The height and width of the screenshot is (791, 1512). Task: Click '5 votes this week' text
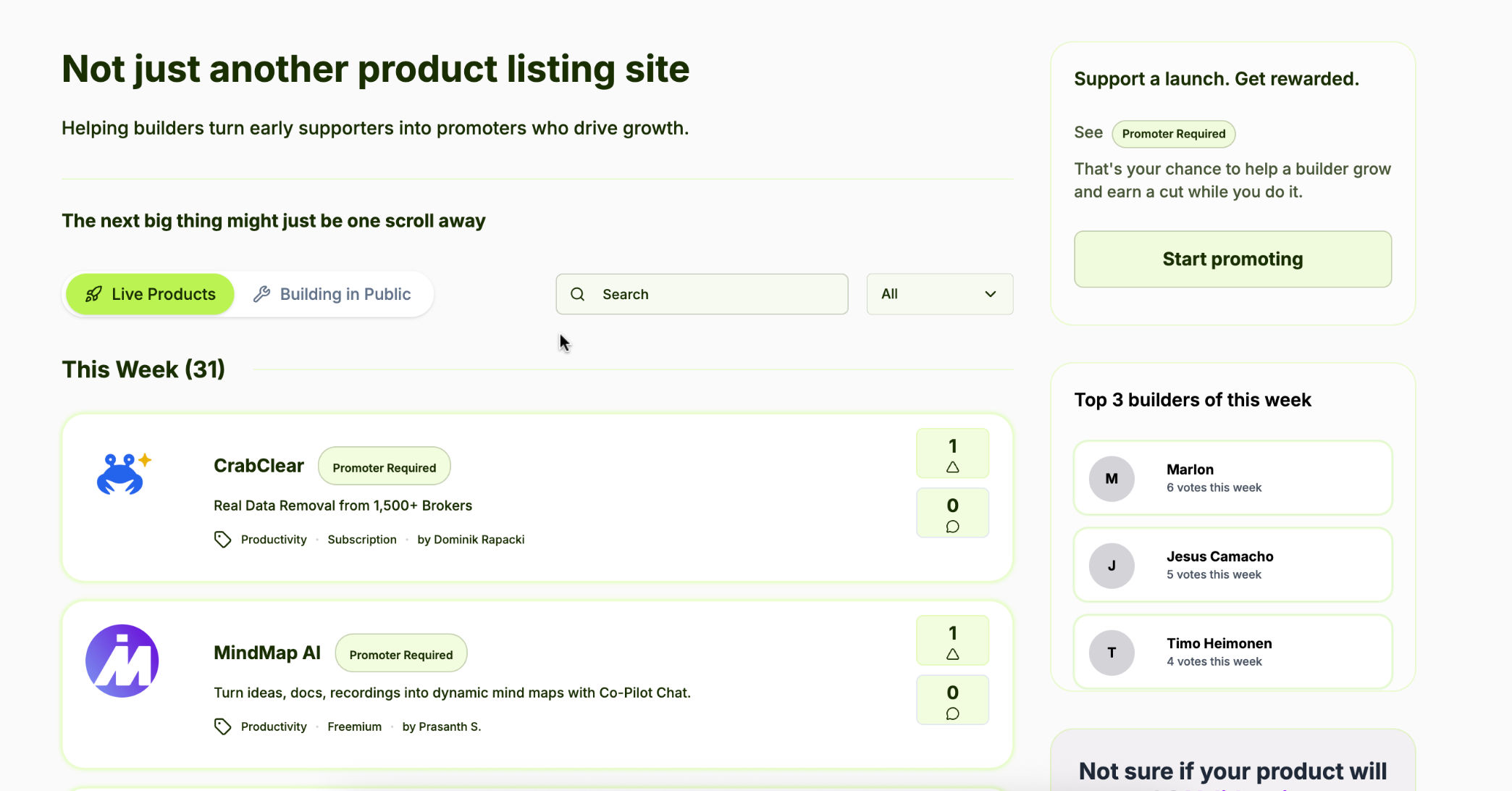1214,574
